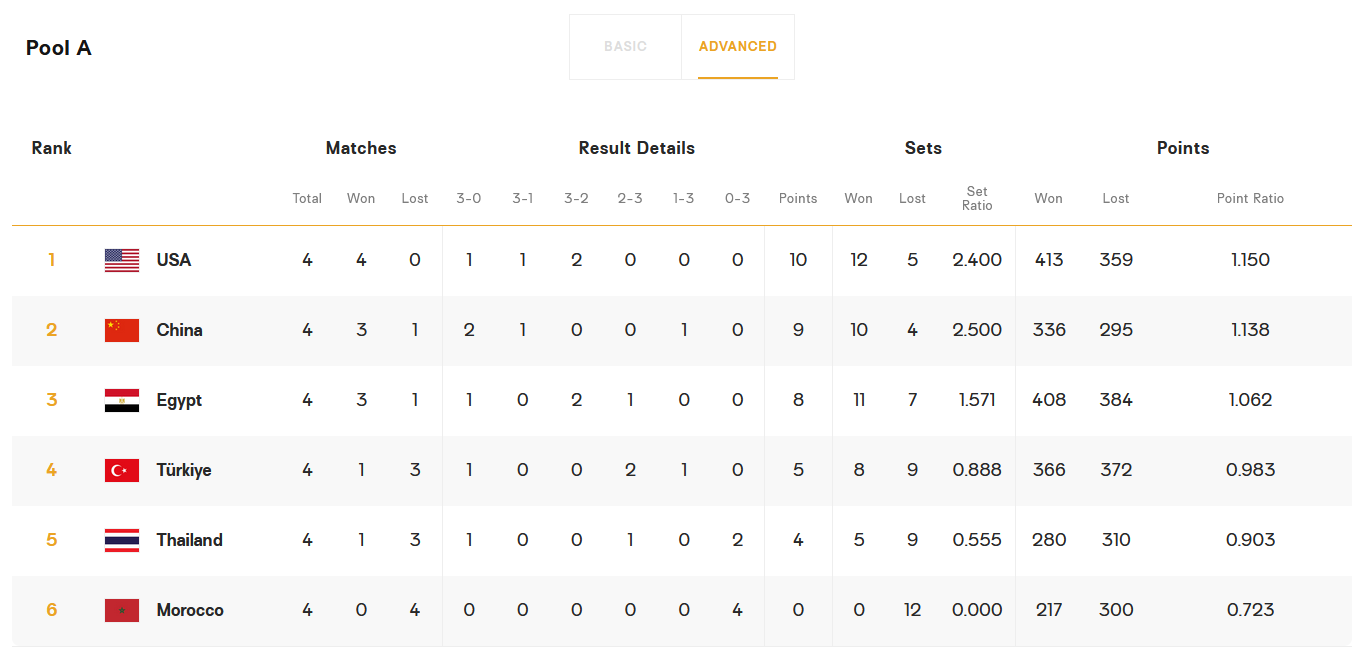Screen dimensions: 1372x669
Task: Click the USA flag icon
Action: pos(122,261)
